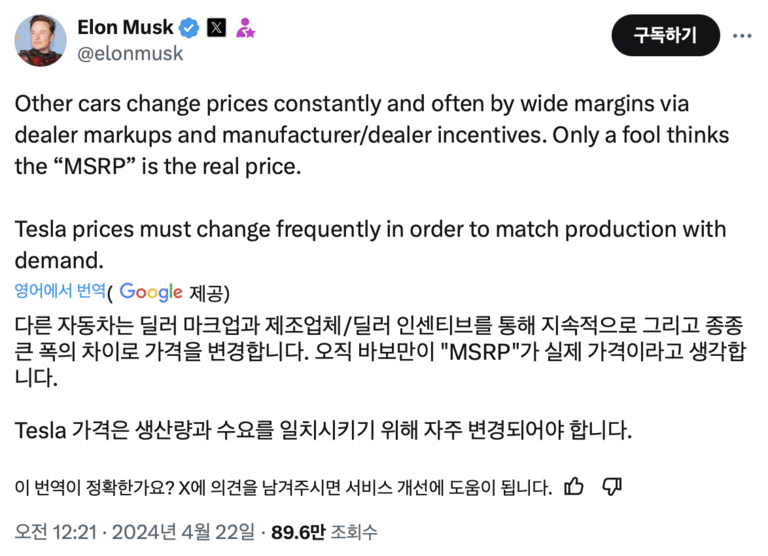Click the 오전 12:21 timestamp link

point(56,532)
